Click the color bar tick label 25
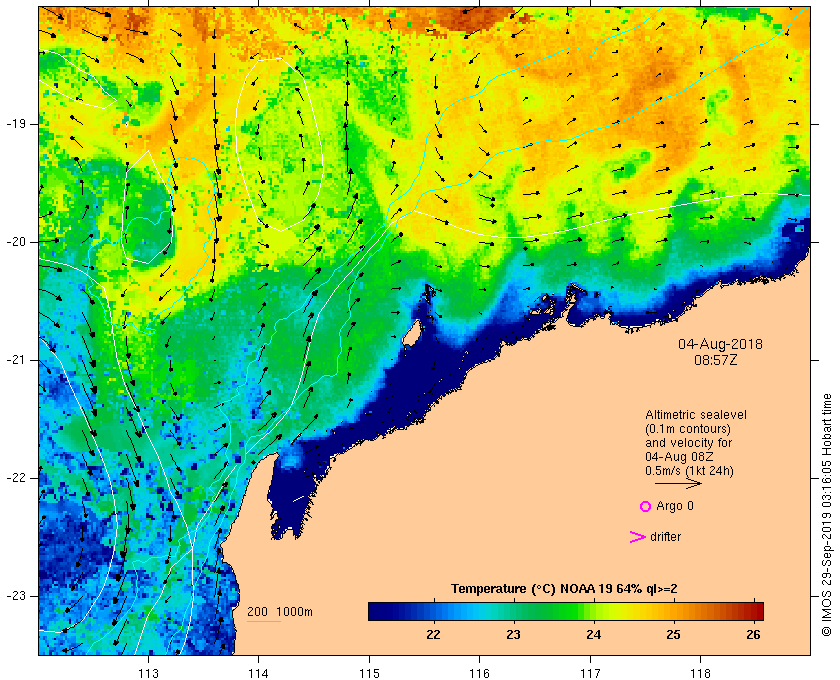Viewport: 840px width, 680px height. coord(673,635)
